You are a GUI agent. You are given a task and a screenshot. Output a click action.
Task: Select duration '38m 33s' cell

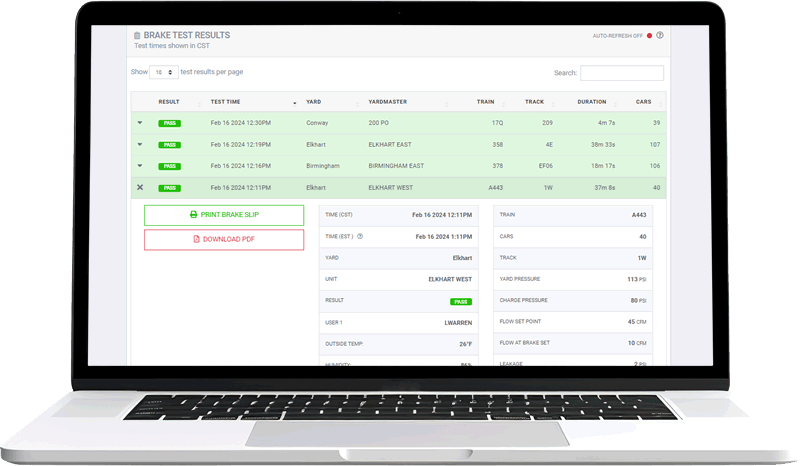coord(603,144)
